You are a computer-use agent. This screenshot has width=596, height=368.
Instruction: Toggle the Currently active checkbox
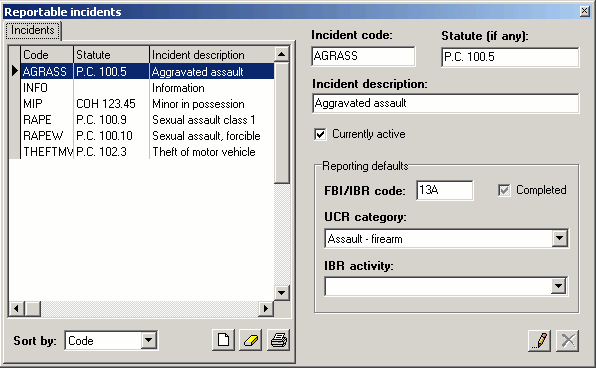tap(320, 134)
